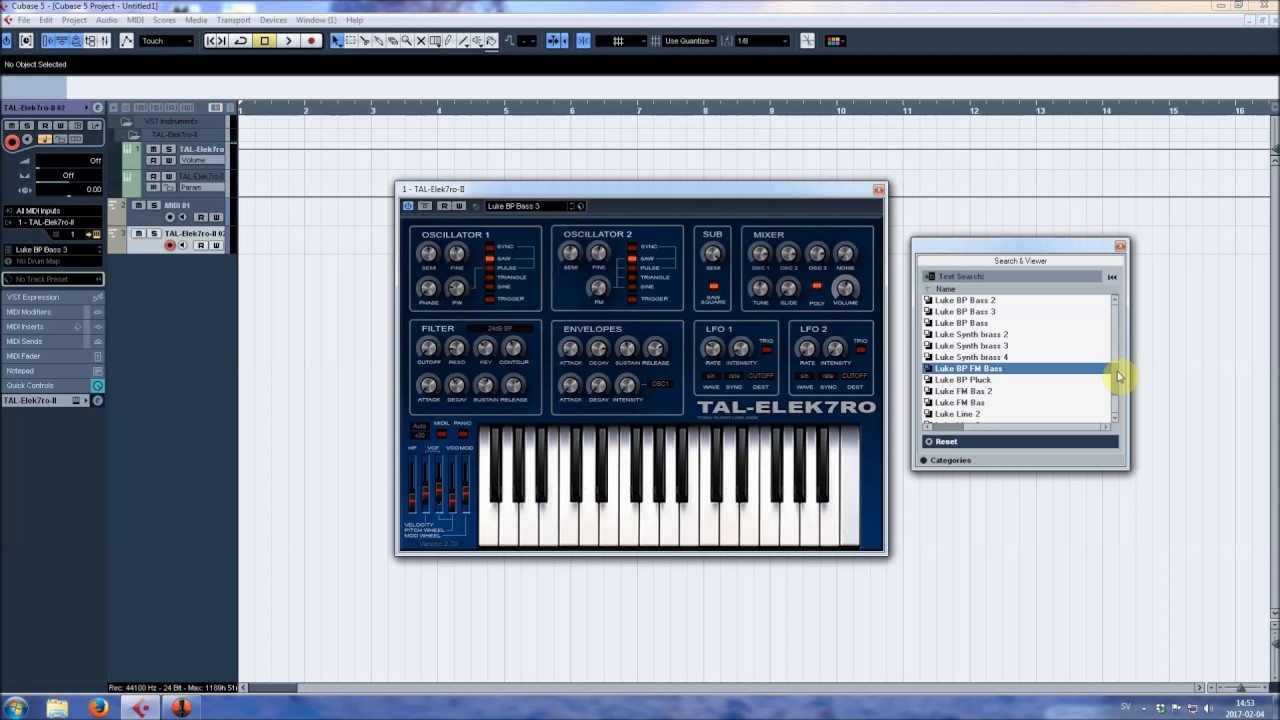Solo the MIDI 01 track
Image resolution: width=1280 pixels, height=720 pixels.
click(x=154, y=205)
